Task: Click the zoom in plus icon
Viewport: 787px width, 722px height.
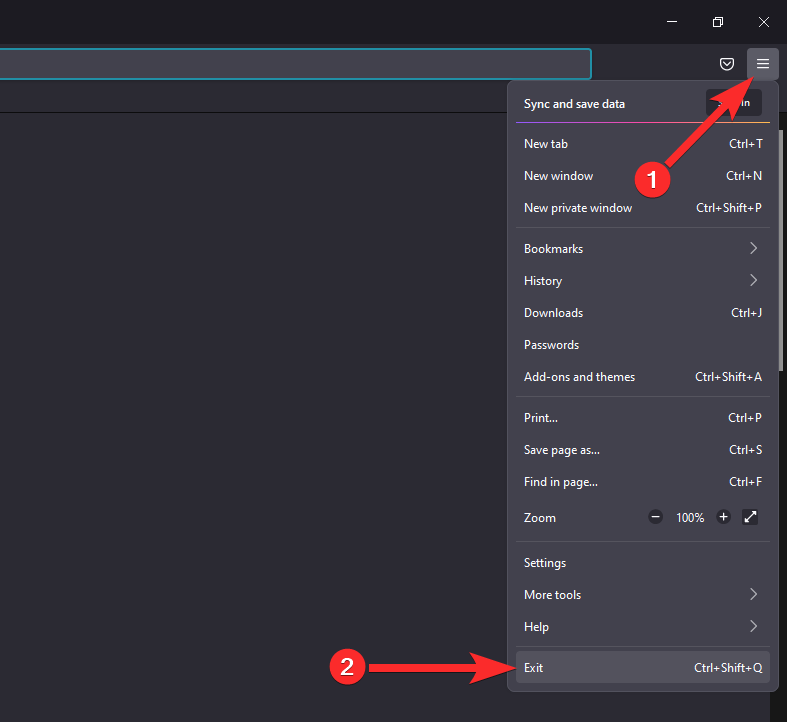Action: (724, 517)
